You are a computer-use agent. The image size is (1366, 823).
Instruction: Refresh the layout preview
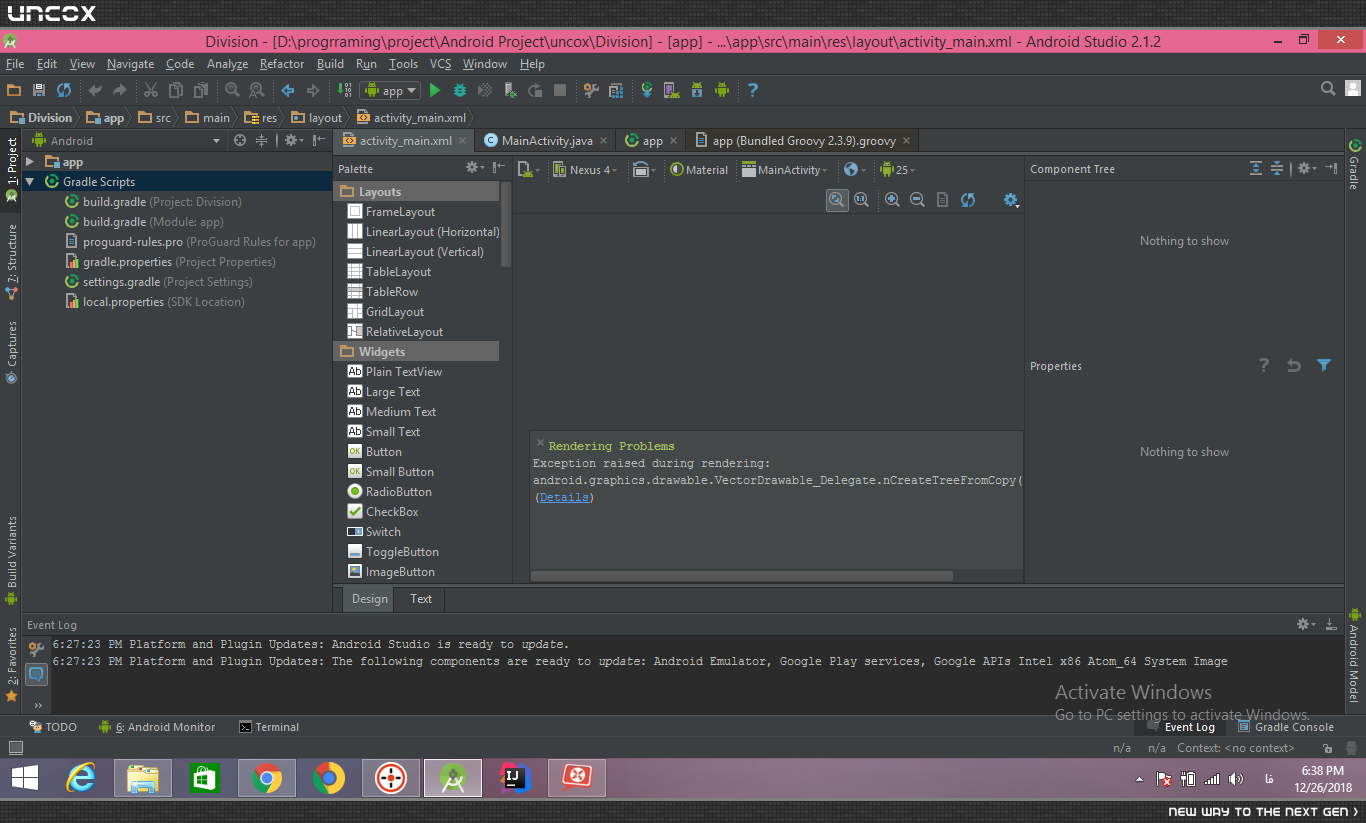click(x=967, y=200)
